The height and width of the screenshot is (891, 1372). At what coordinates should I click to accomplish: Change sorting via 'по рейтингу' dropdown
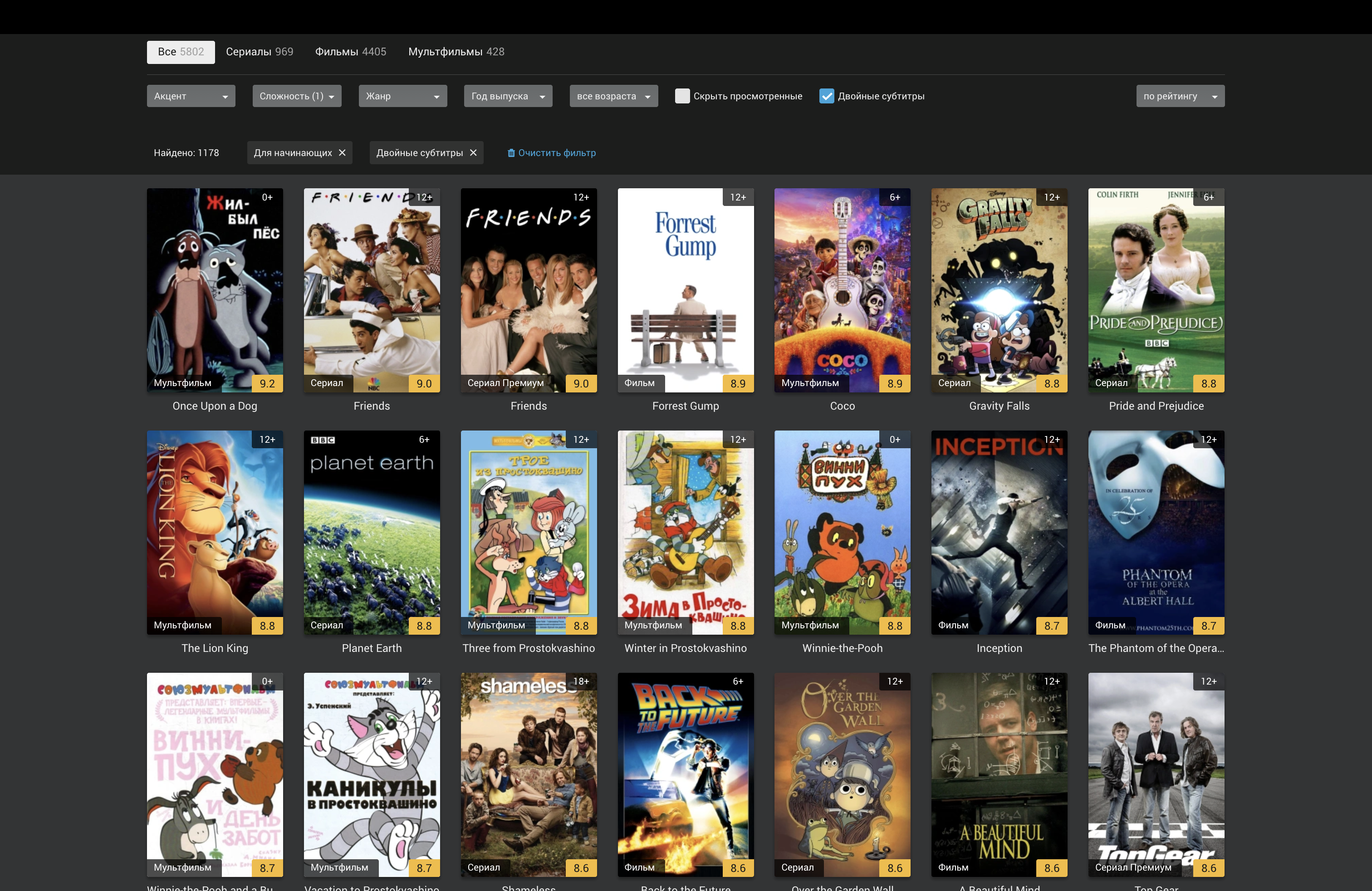[1180, 96]
